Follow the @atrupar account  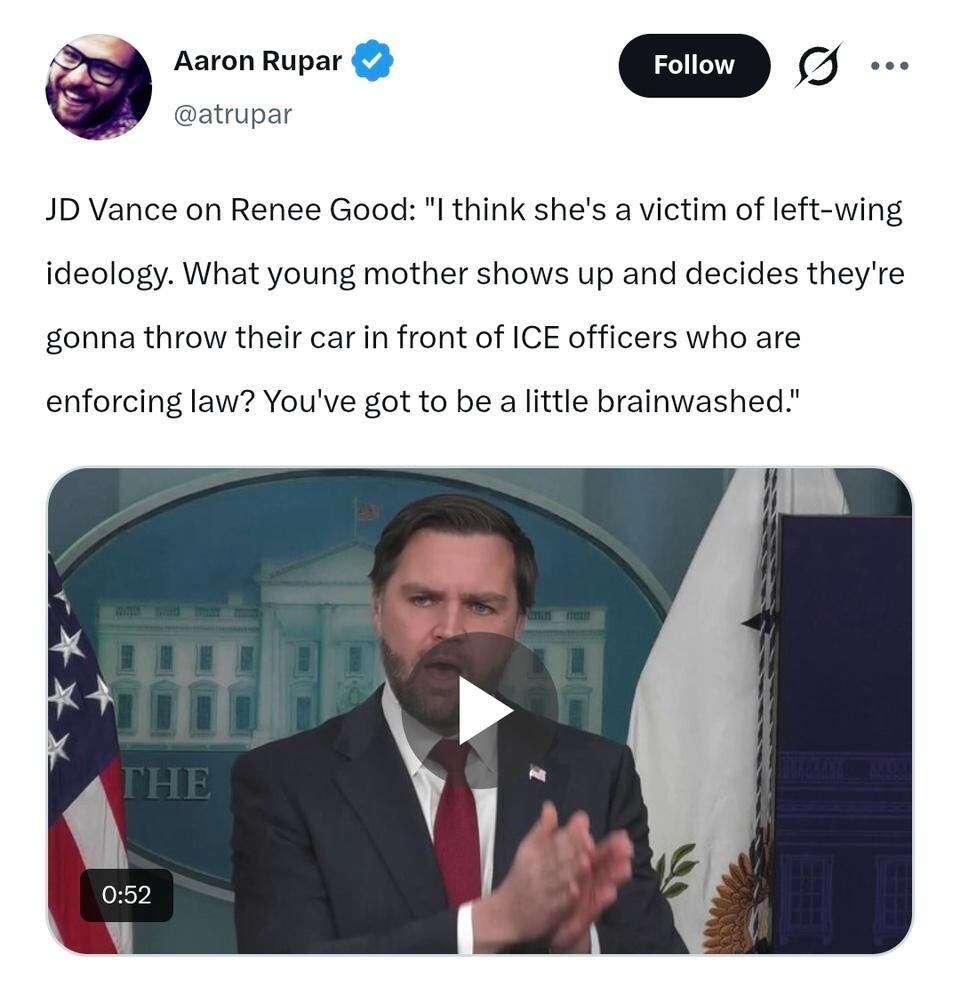click(x=694, y=65)
